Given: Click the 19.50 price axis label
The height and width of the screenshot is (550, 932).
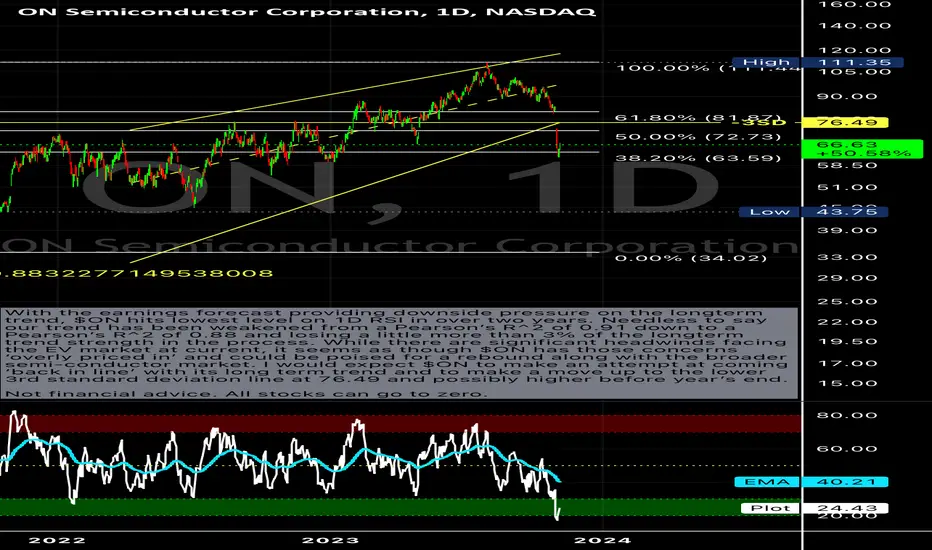Looking at the screenshot, I should tap(848, 342).
